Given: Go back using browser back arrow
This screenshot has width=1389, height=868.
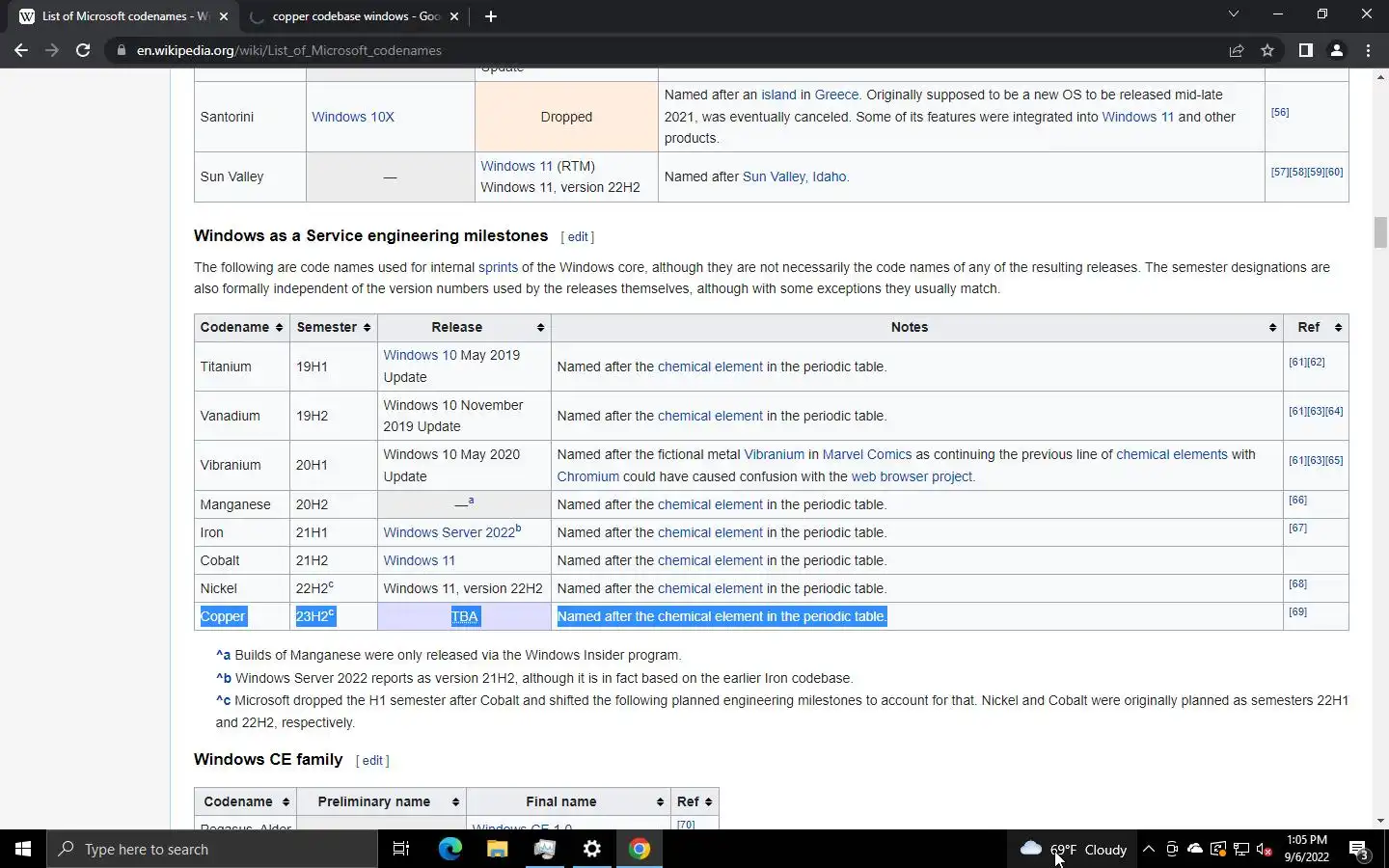Looking at the screenshot, I should pos(21,50).
